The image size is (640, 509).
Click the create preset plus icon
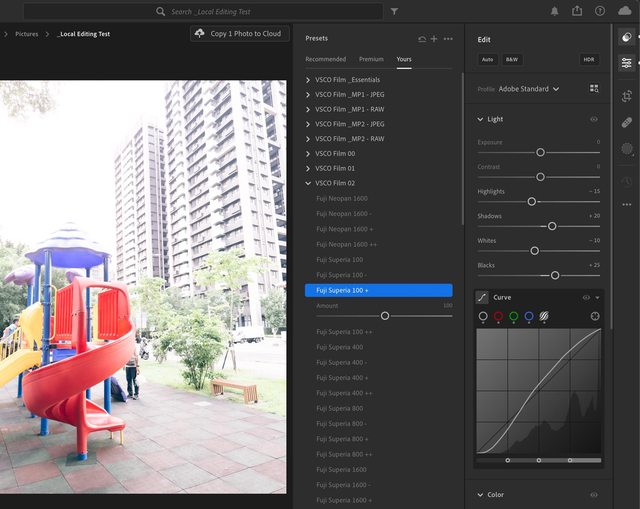434,38
